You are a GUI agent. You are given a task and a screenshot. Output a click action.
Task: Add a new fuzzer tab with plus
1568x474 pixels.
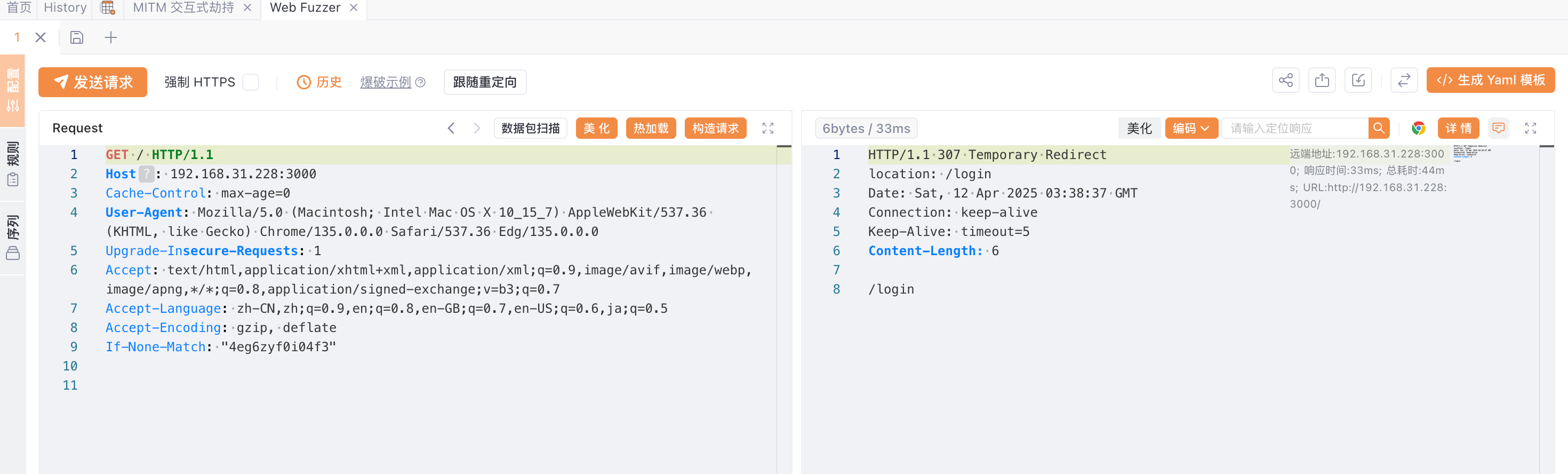pos(111,38)
